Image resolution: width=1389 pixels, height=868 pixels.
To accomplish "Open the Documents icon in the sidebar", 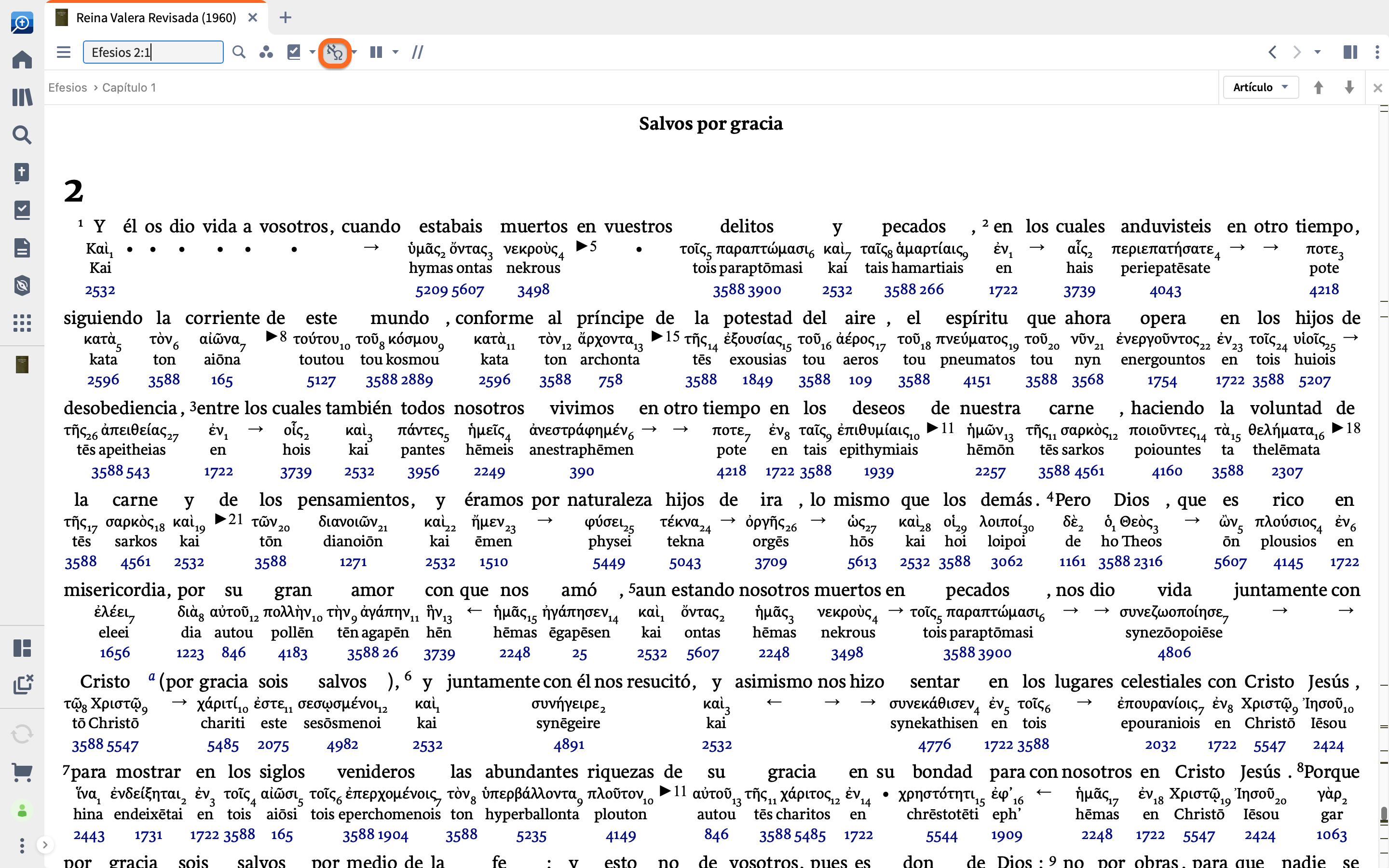I will click(x=22, y=248).
